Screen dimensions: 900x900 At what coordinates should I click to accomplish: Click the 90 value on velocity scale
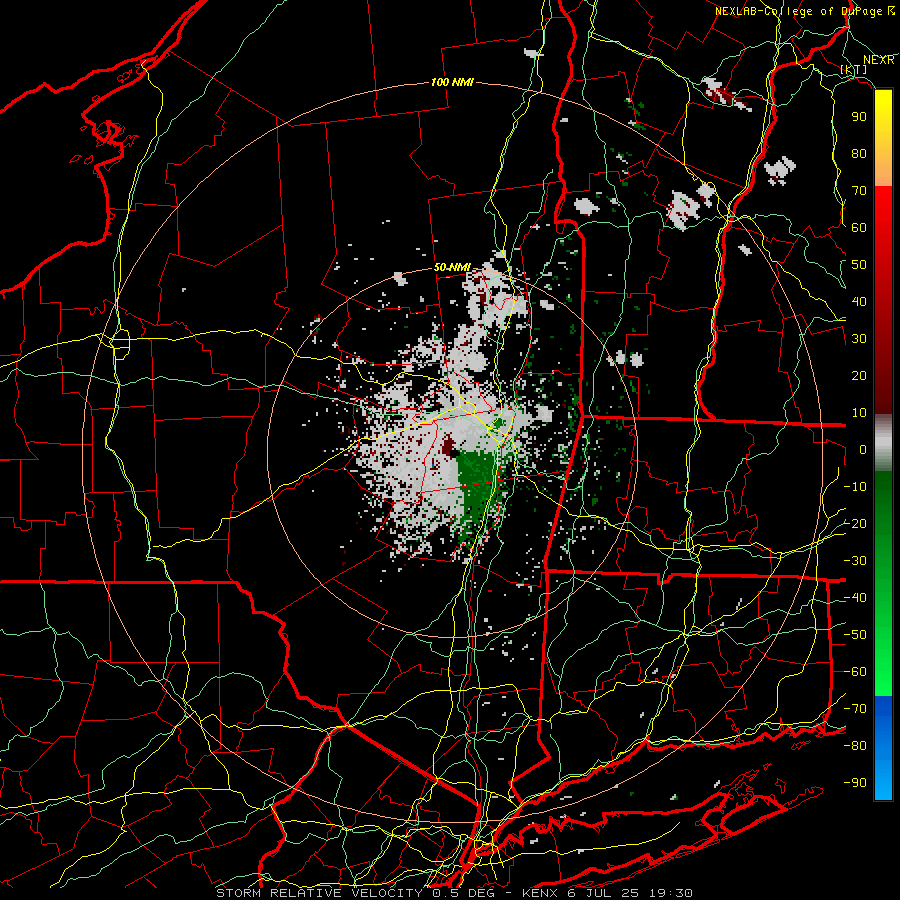859,117
